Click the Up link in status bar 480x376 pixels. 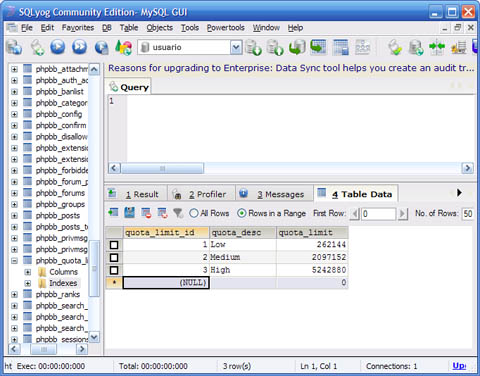tap(459, 366)
